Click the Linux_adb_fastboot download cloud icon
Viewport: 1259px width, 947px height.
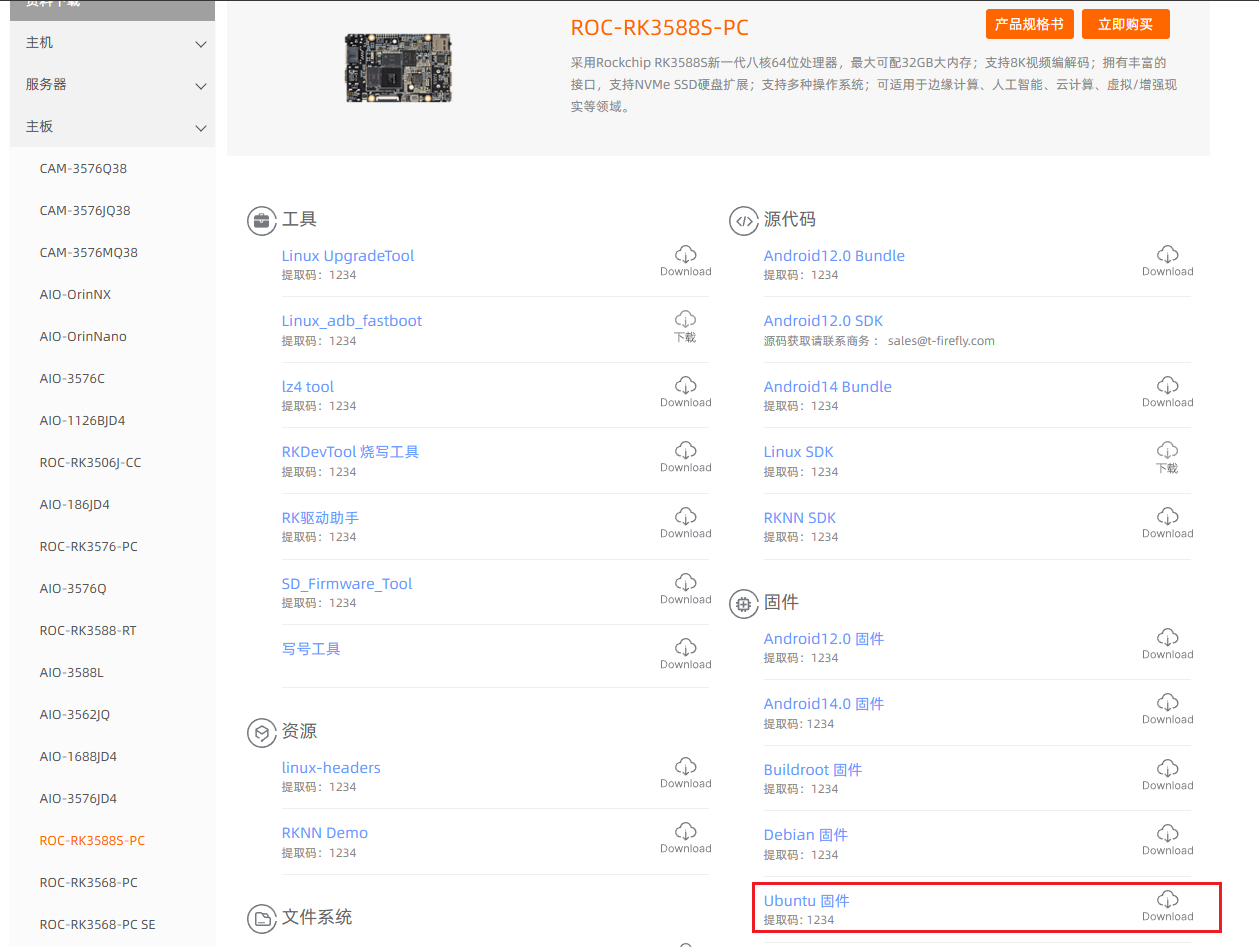point(686,319)
